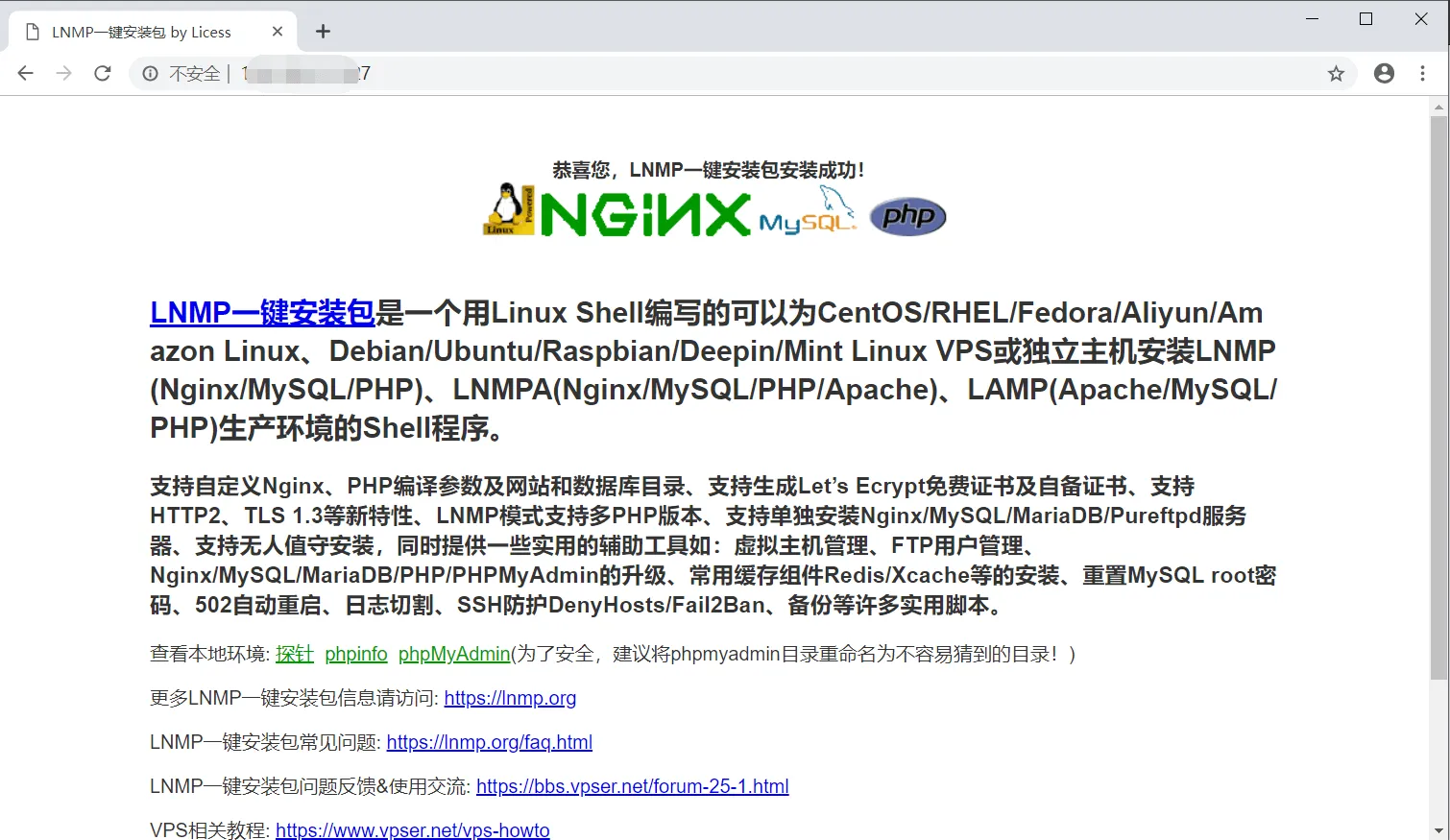Reload the page with refresh icon
Image resolution: width=1450 pixels, height=840 pixels.
pyautogui.click(x=103, y=74)
